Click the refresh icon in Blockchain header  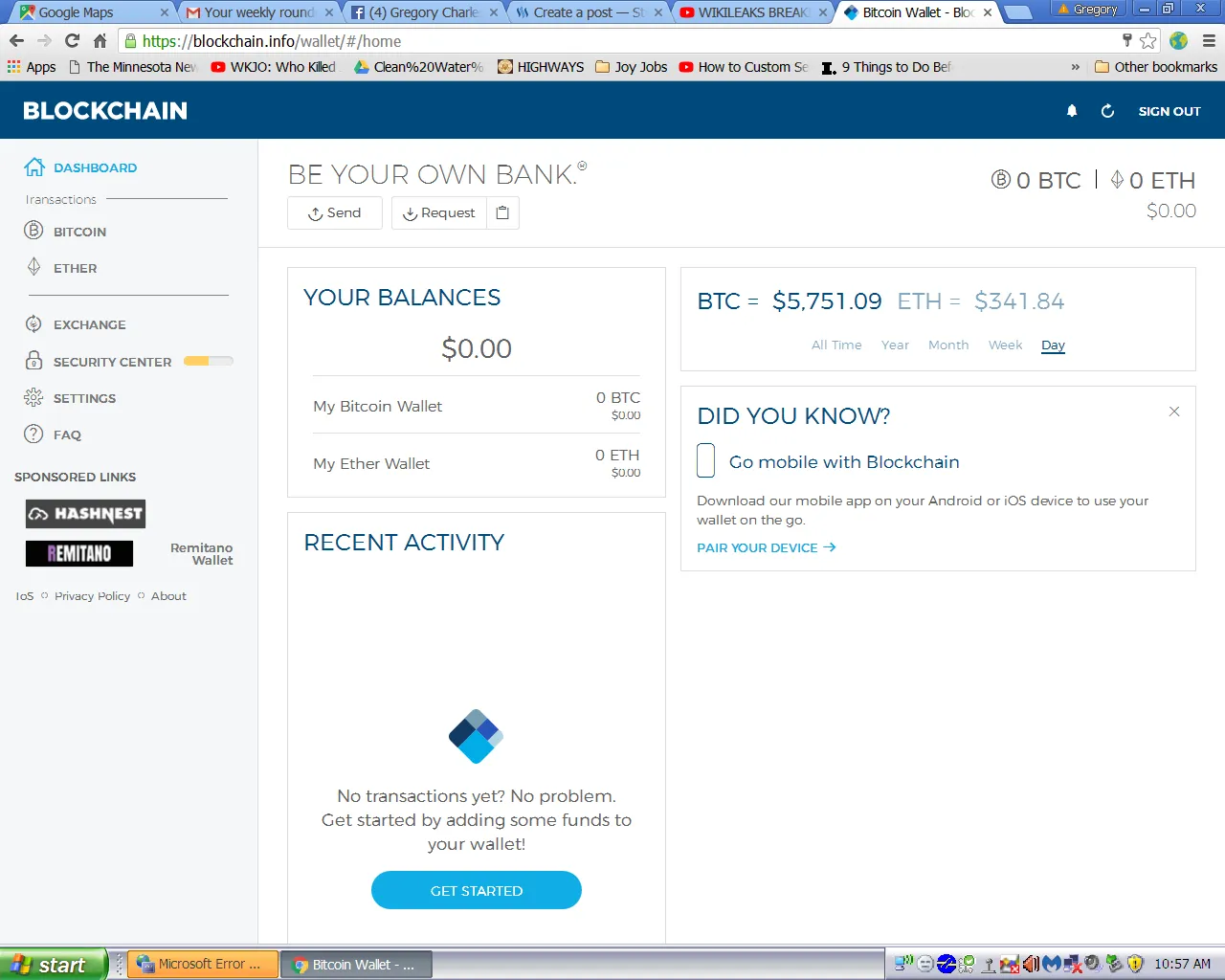pos(1107,111)
